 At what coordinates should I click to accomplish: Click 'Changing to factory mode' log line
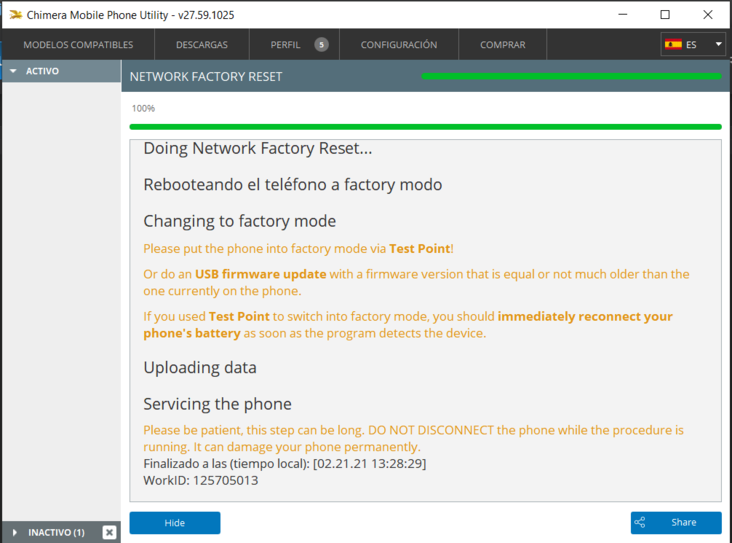coord(239,221)
